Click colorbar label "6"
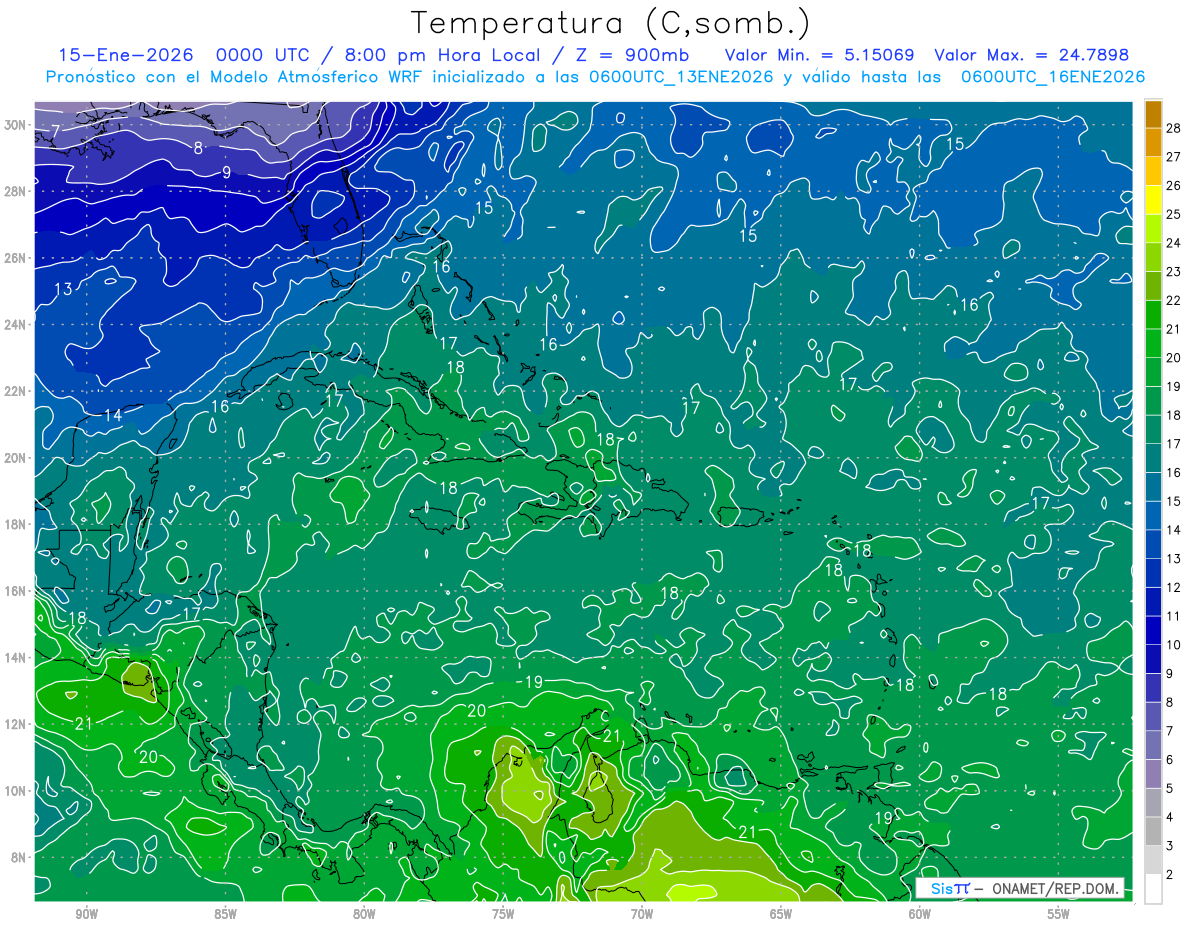This screenshot has height=927, width=1200. click(1170, 760)
